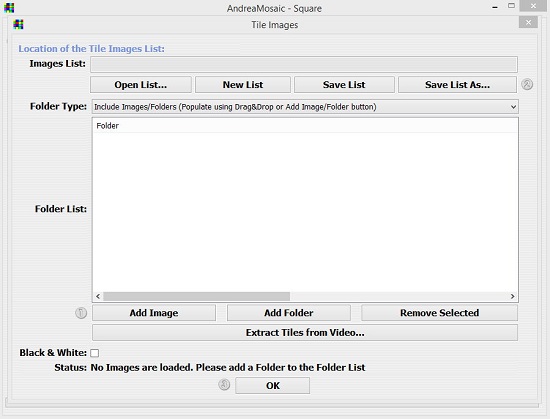Click the Open List... button

coord(141,85)
